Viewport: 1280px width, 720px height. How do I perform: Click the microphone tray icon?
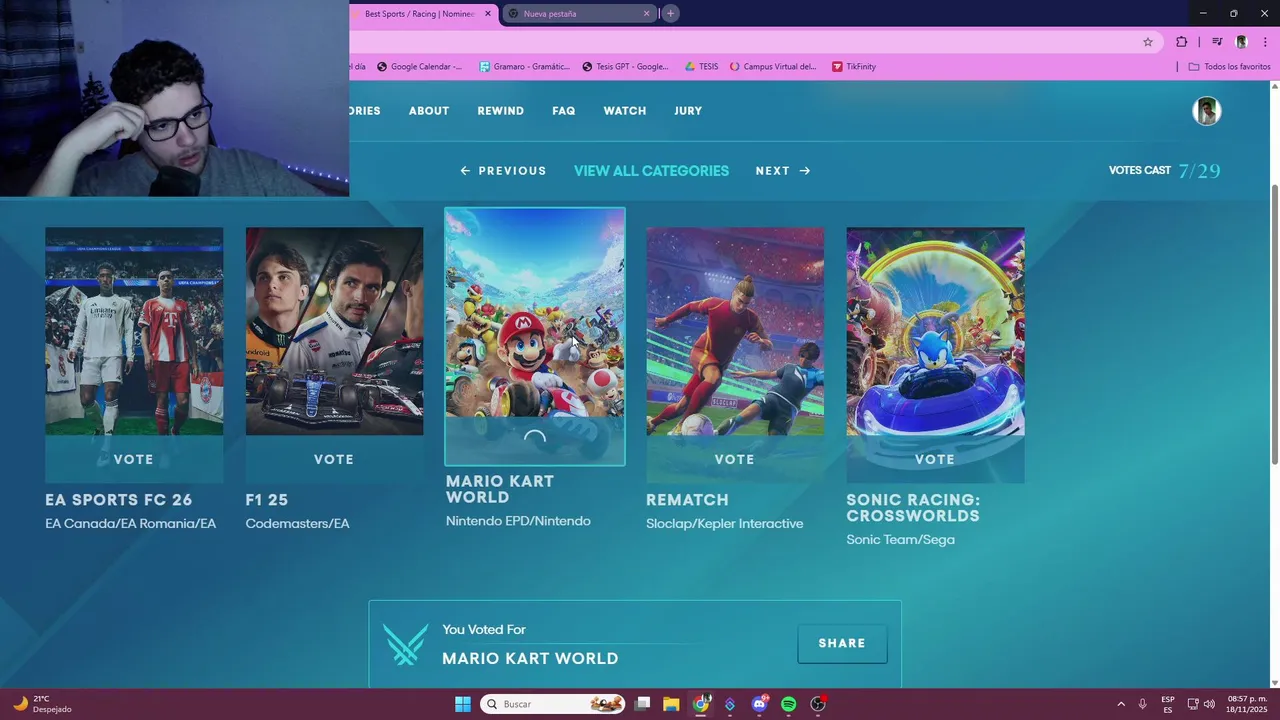pos(1142,704)
